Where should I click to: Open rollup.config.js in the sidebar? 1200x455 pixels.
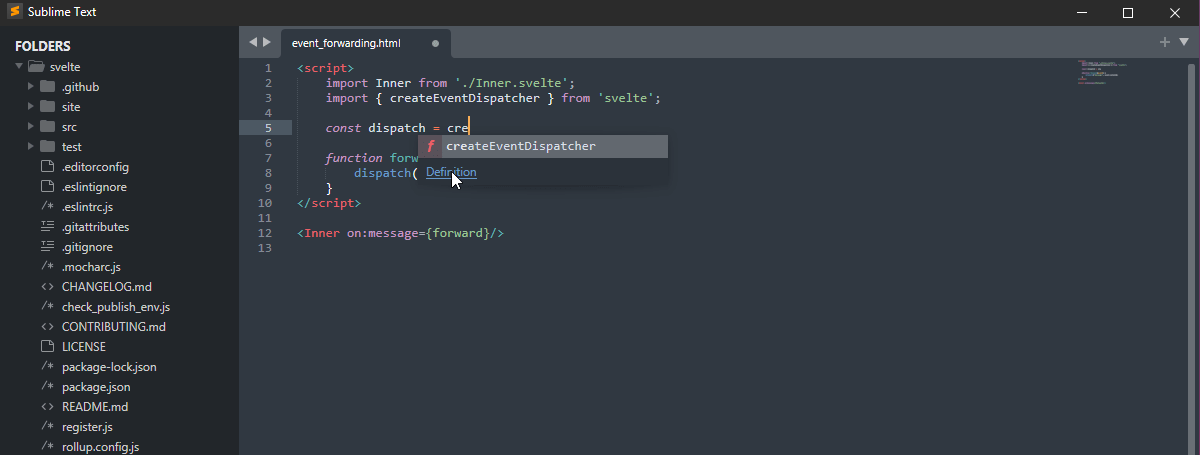[x=101, y=447]
